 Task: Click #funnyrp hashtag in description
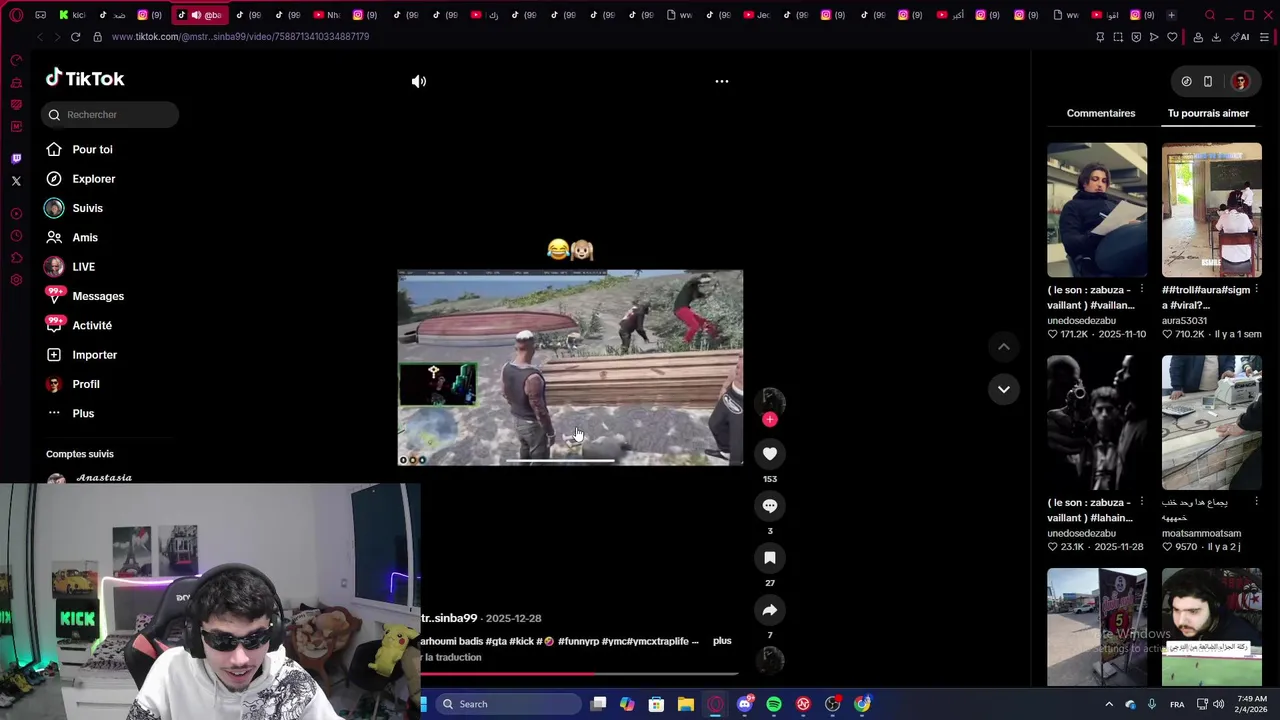pyautogui.click(x=577, y=641)
